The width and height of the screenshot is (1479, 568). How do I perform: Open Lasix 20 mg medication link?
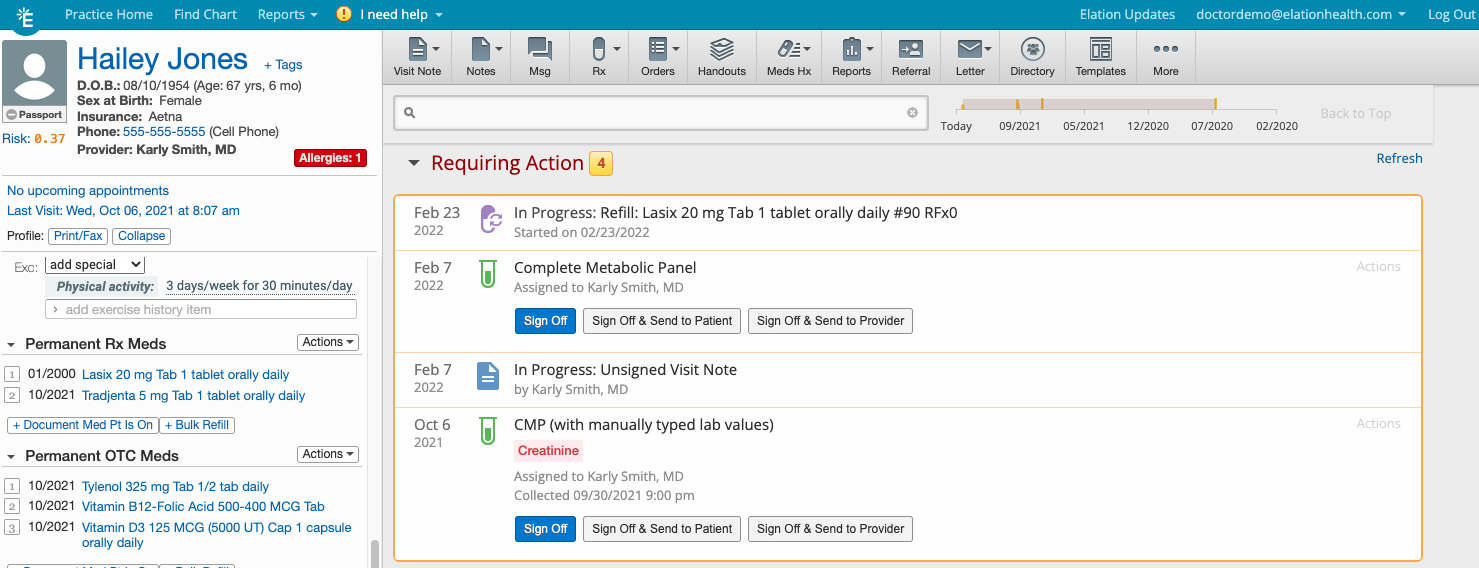[x=185, y=375]
